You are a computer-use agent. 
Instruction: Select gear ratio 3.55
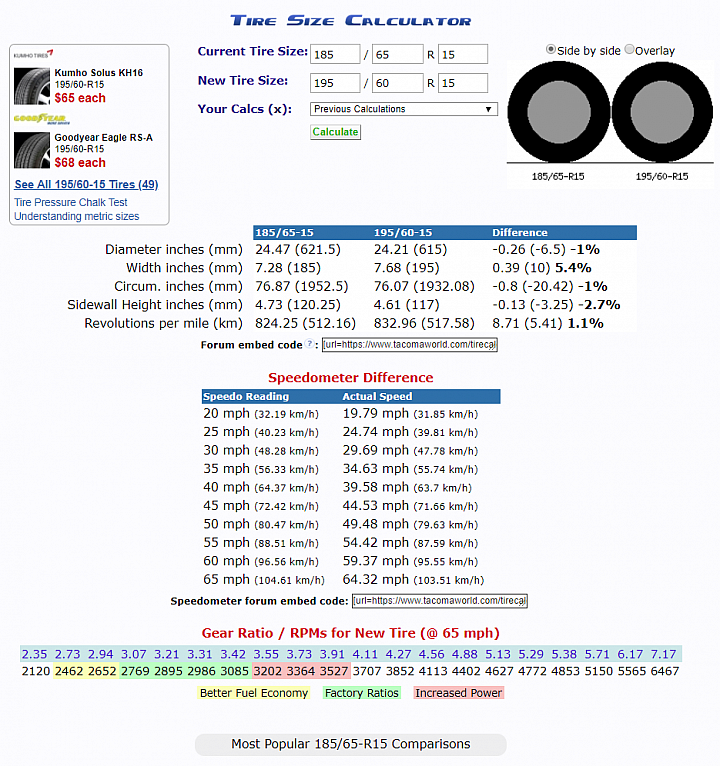(266, 654)
